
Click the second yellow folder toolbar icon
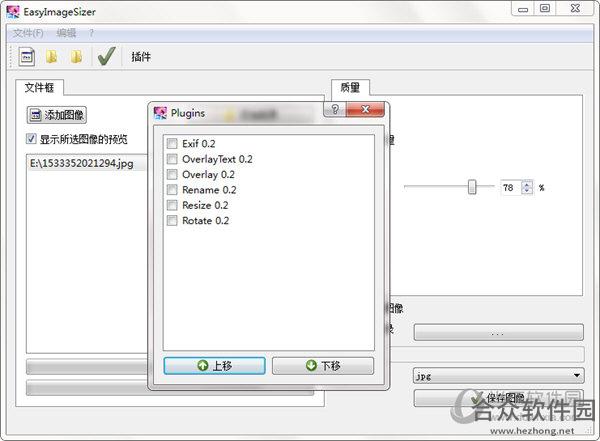pyautogui.click(x=77, y=57)
